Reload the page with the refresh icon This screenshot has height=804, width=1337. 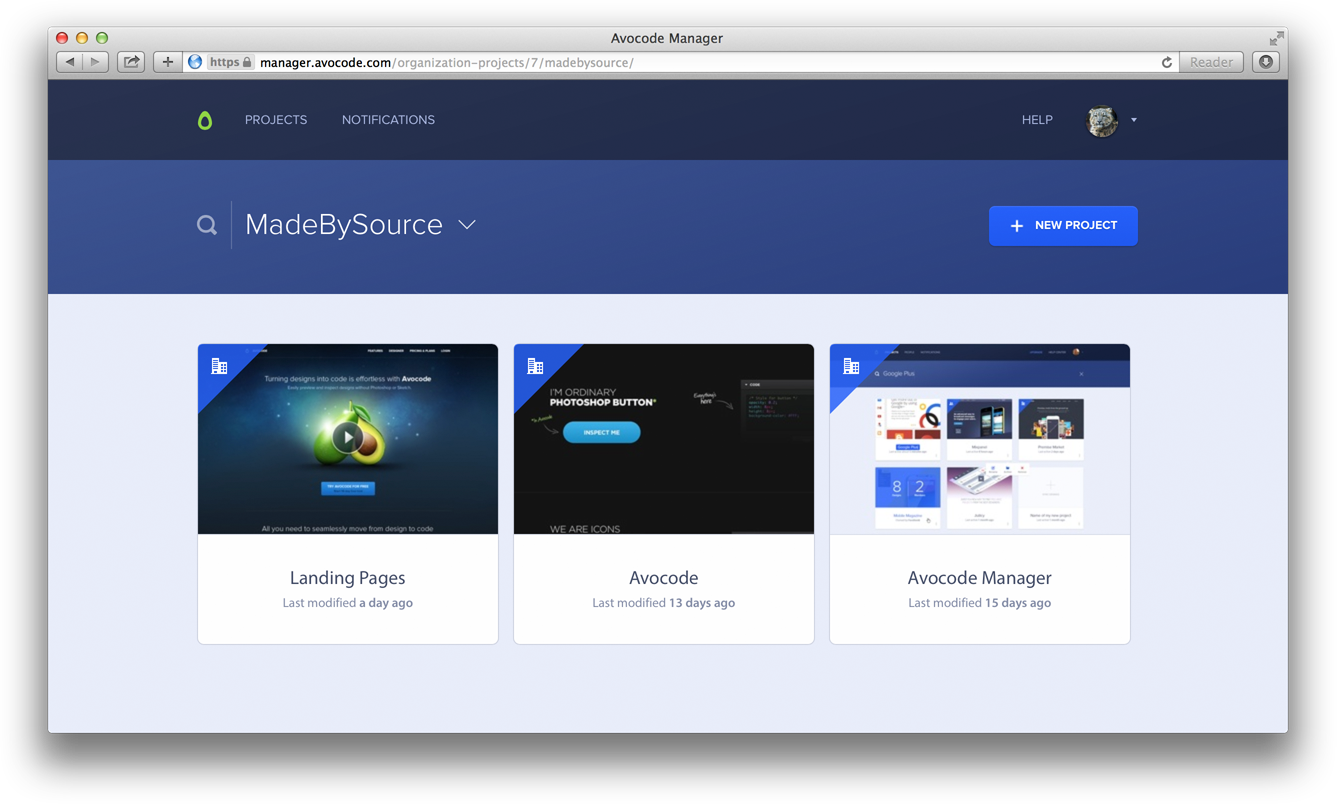pyautogui.click(x=1166, y=62)
